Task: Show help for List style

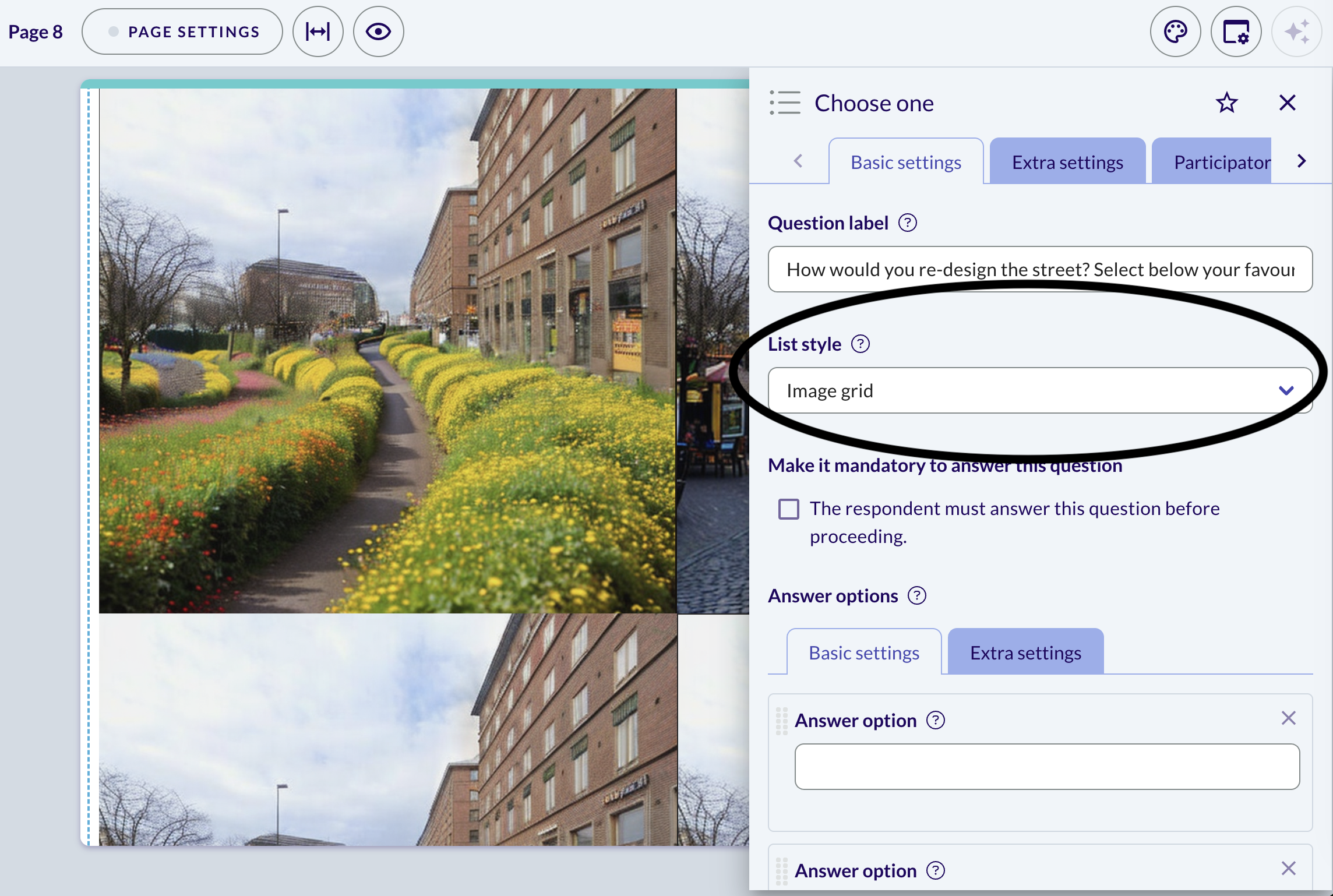Action: [861, 344]
